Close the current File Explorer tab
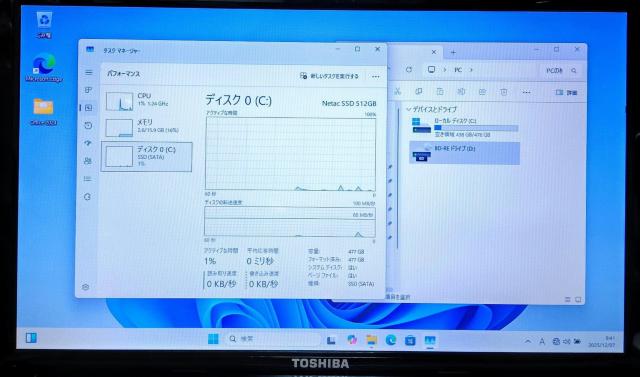The height and width of the screenshot is (377, 640). pos(434,52)
